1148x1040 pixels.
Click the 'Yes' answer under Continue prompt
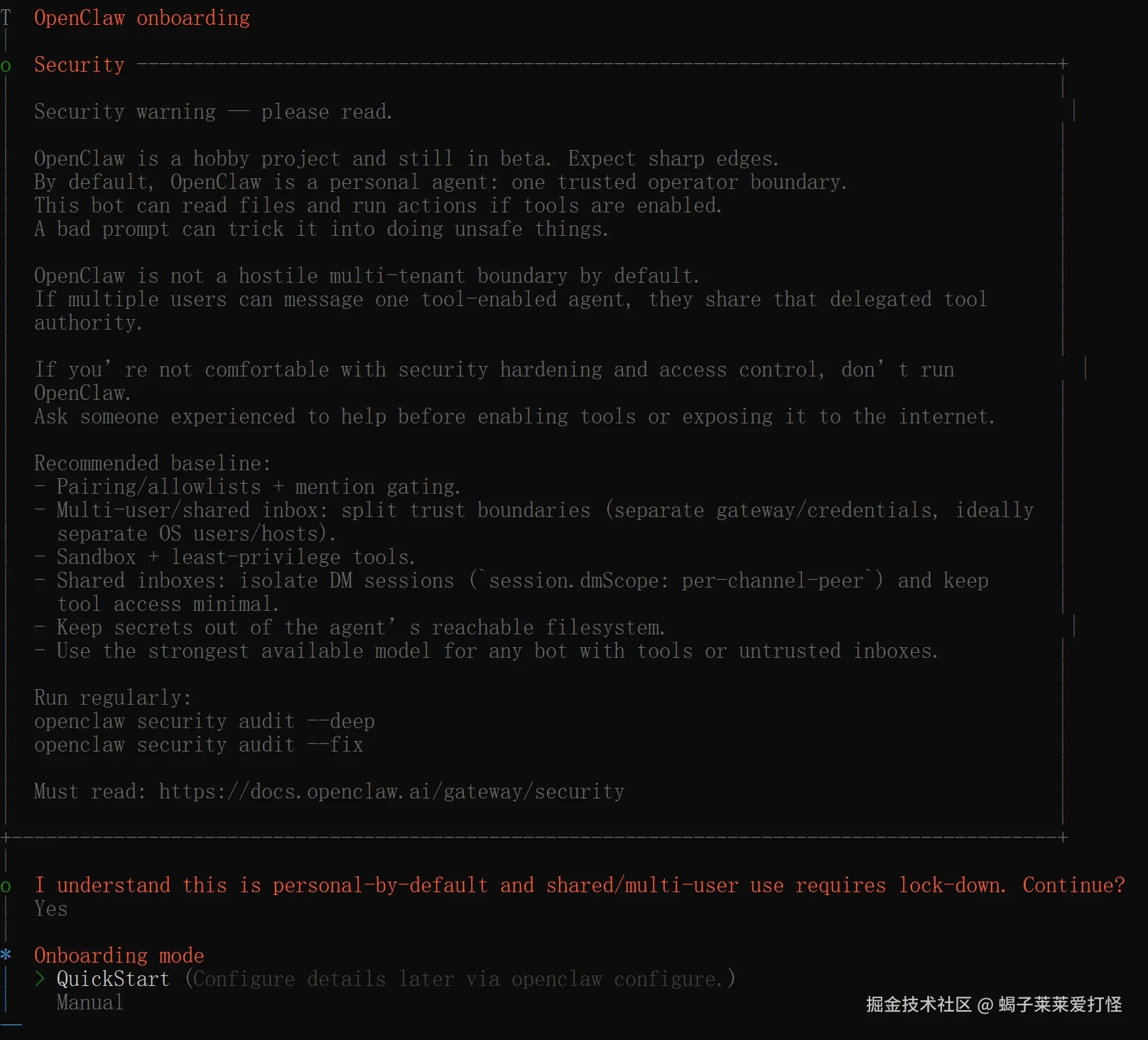click(50, 909)
